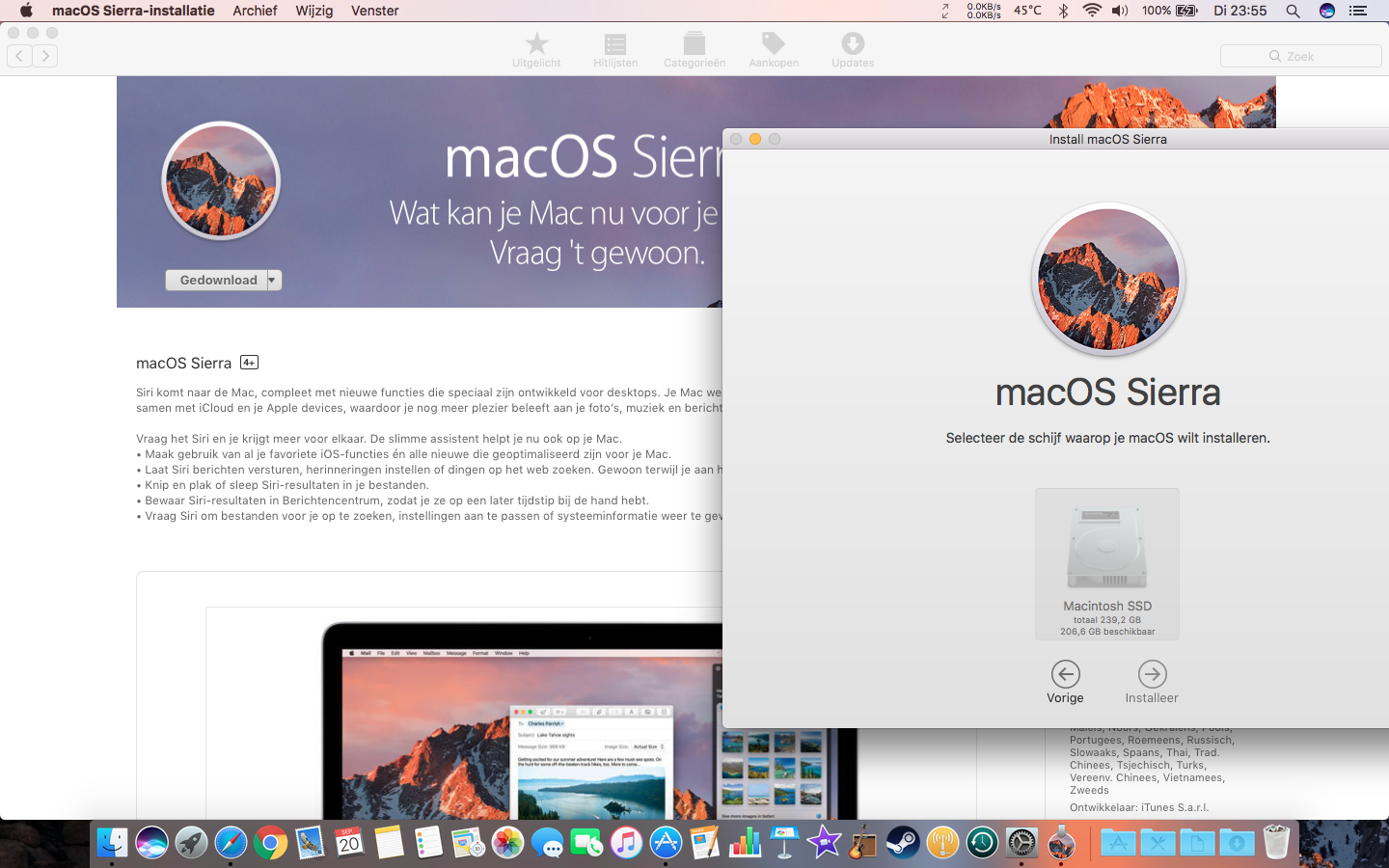Screen dimensions: 1389x868
Task: Click the Di 23:55 clock
Action: (x=1240, y=11)
